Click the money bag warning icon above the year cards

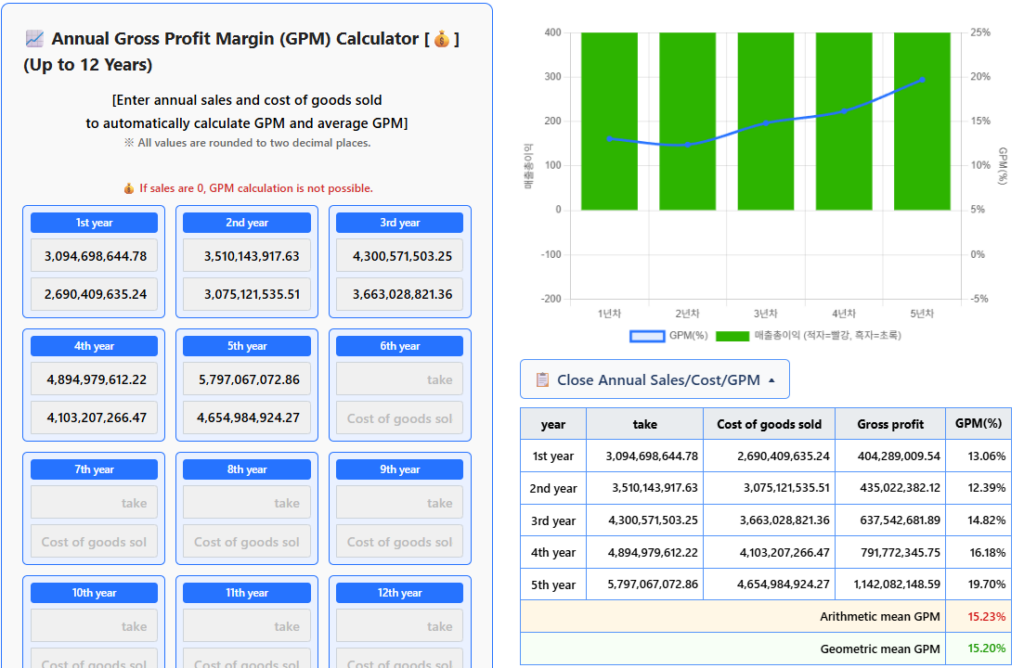[x=128, y=188]
